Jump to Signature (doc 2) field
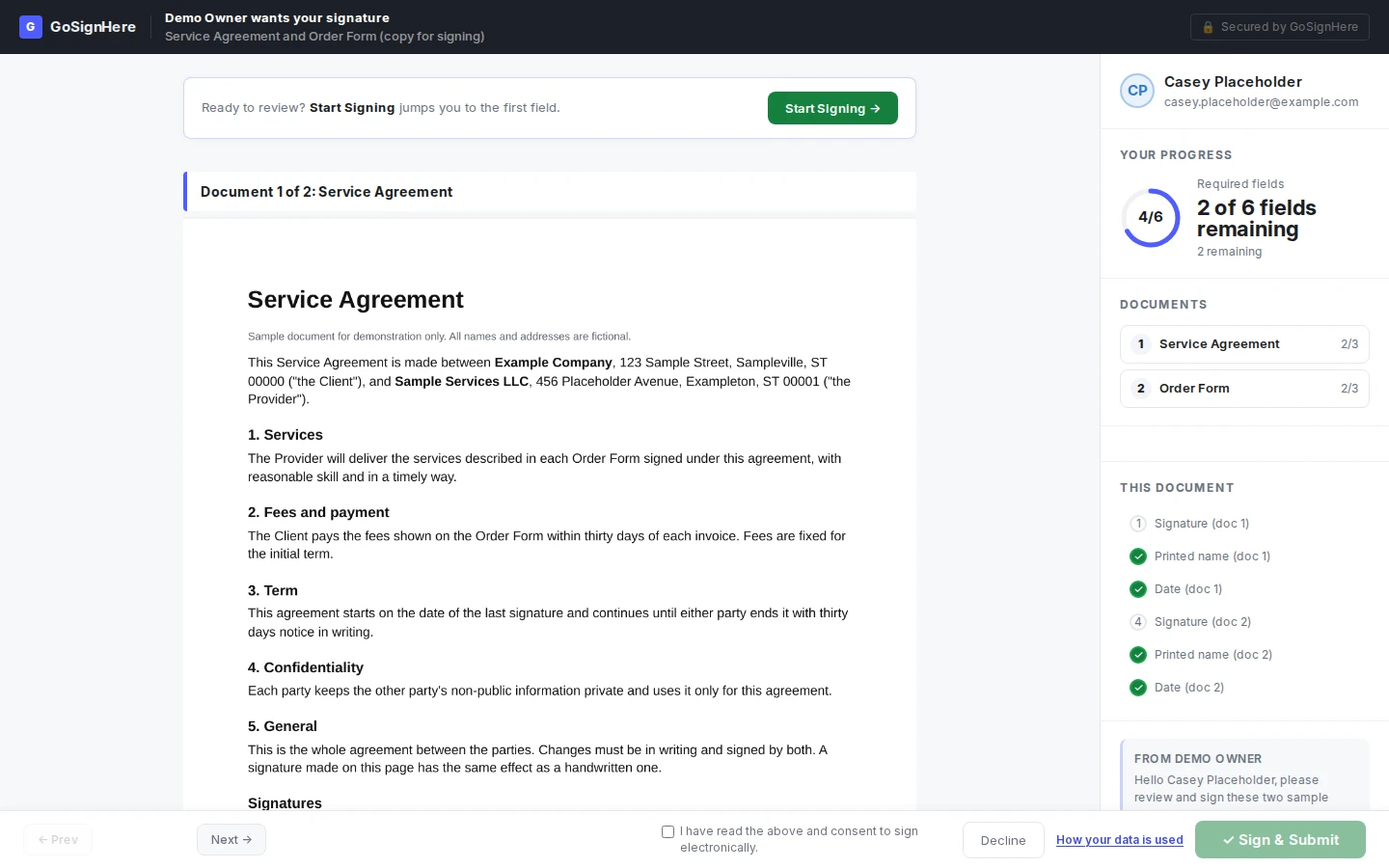Viewport: 1389px width, 868px height. [x=1244, y=622]
